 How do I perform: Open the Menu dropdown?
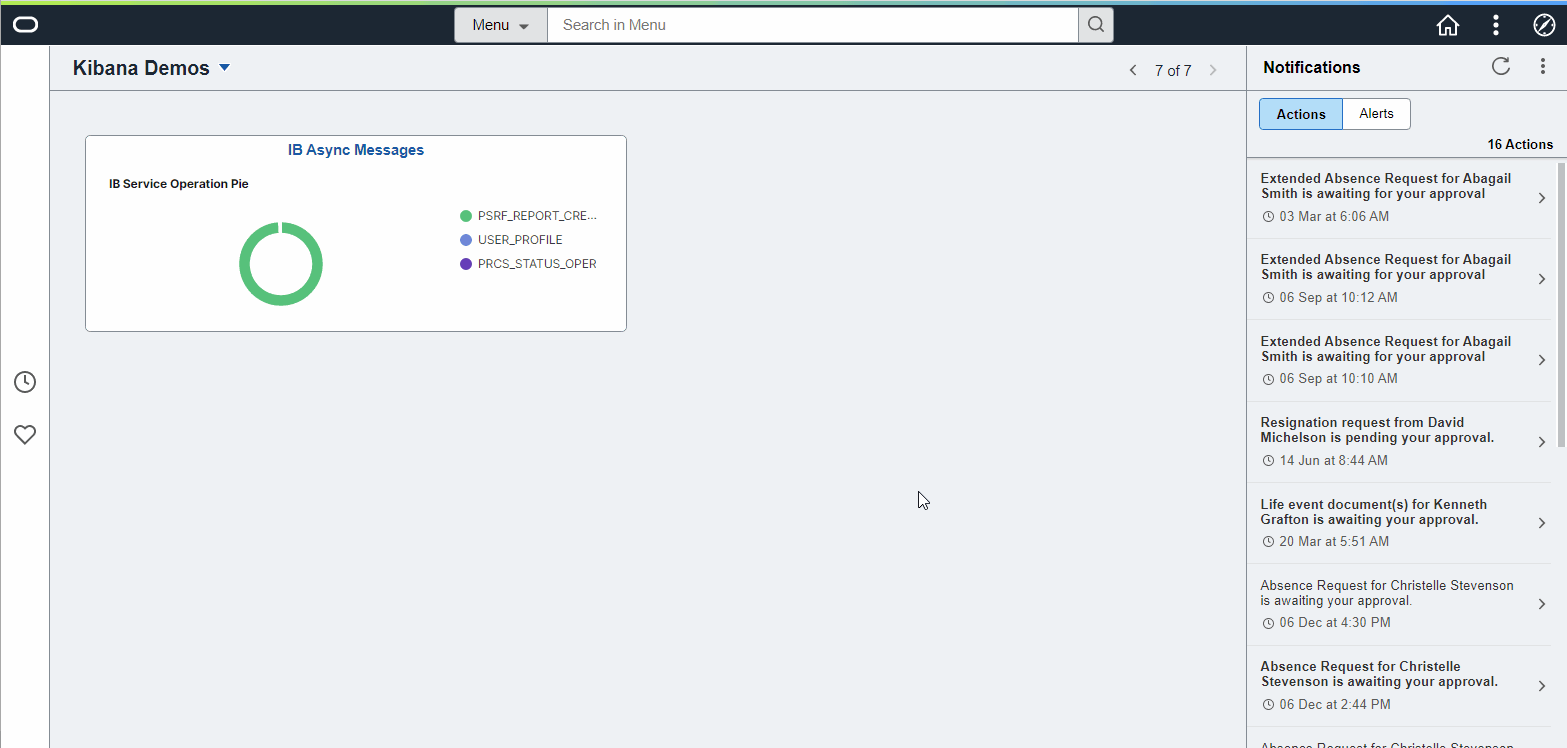click(x=501, y=25)
